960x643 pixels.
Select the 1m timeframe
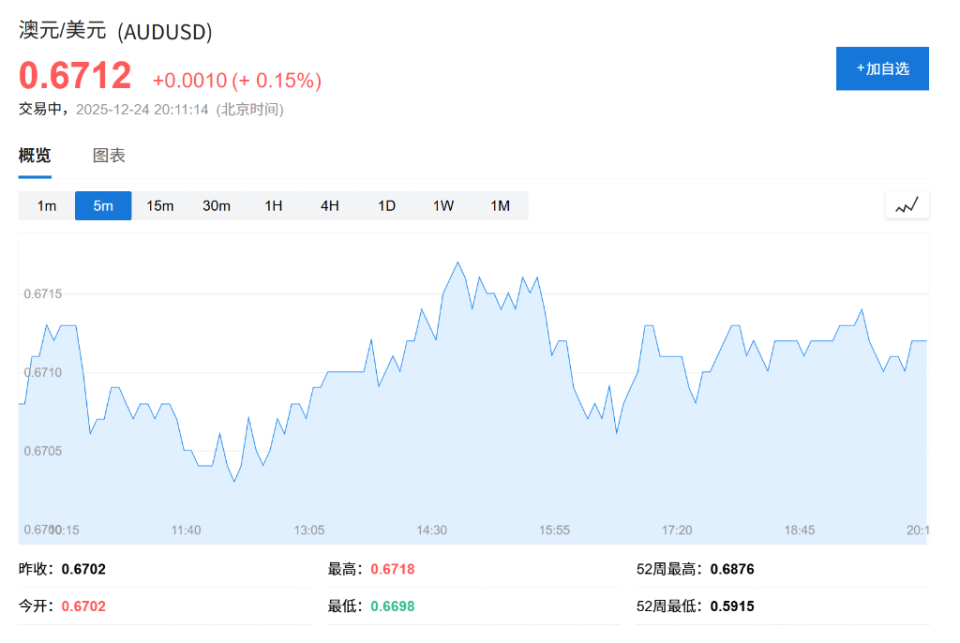[x=47, y=206]
